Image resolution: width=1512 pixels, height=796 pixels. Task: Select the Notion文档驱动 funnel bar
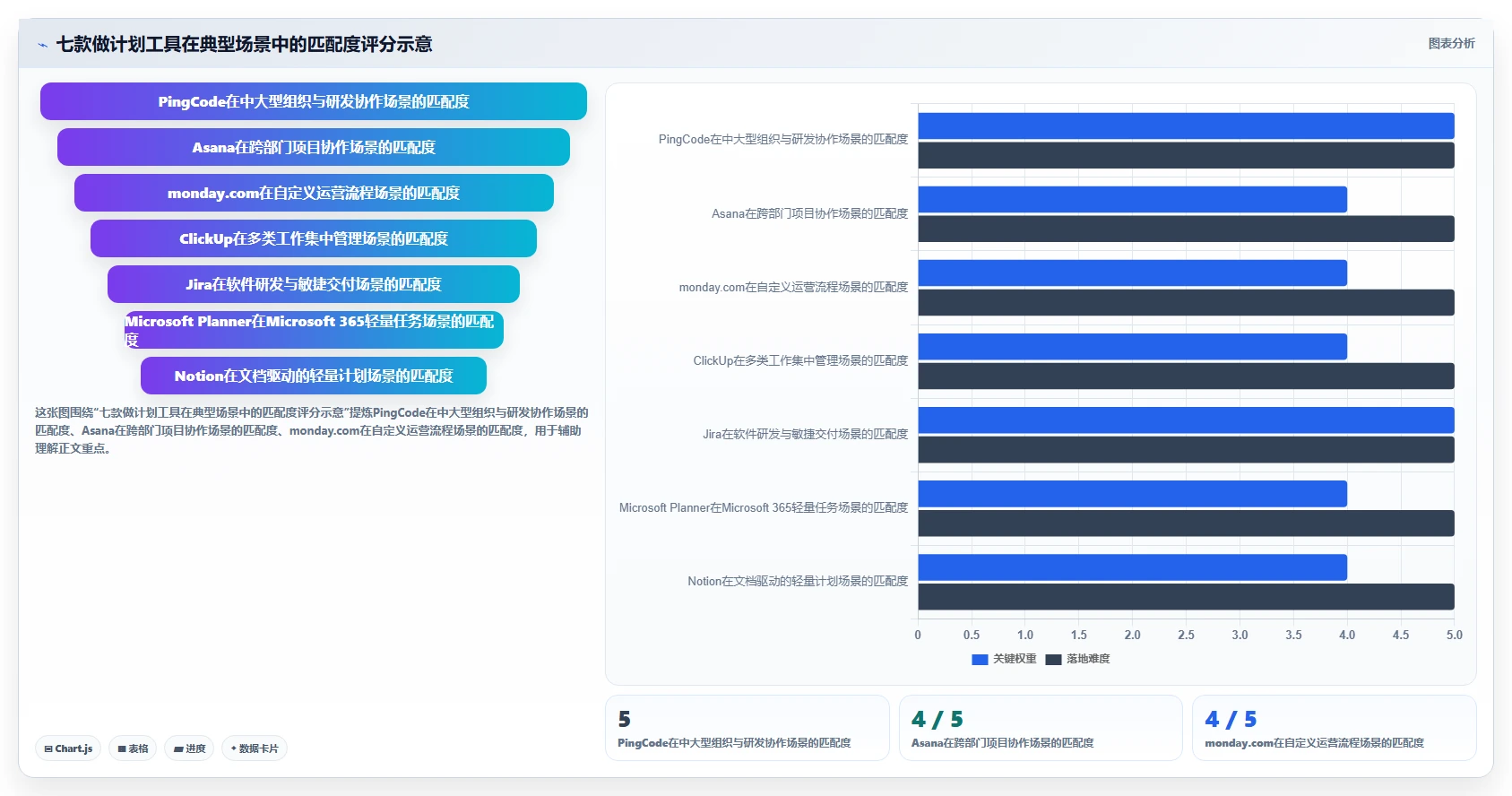(x=314, y=376)
